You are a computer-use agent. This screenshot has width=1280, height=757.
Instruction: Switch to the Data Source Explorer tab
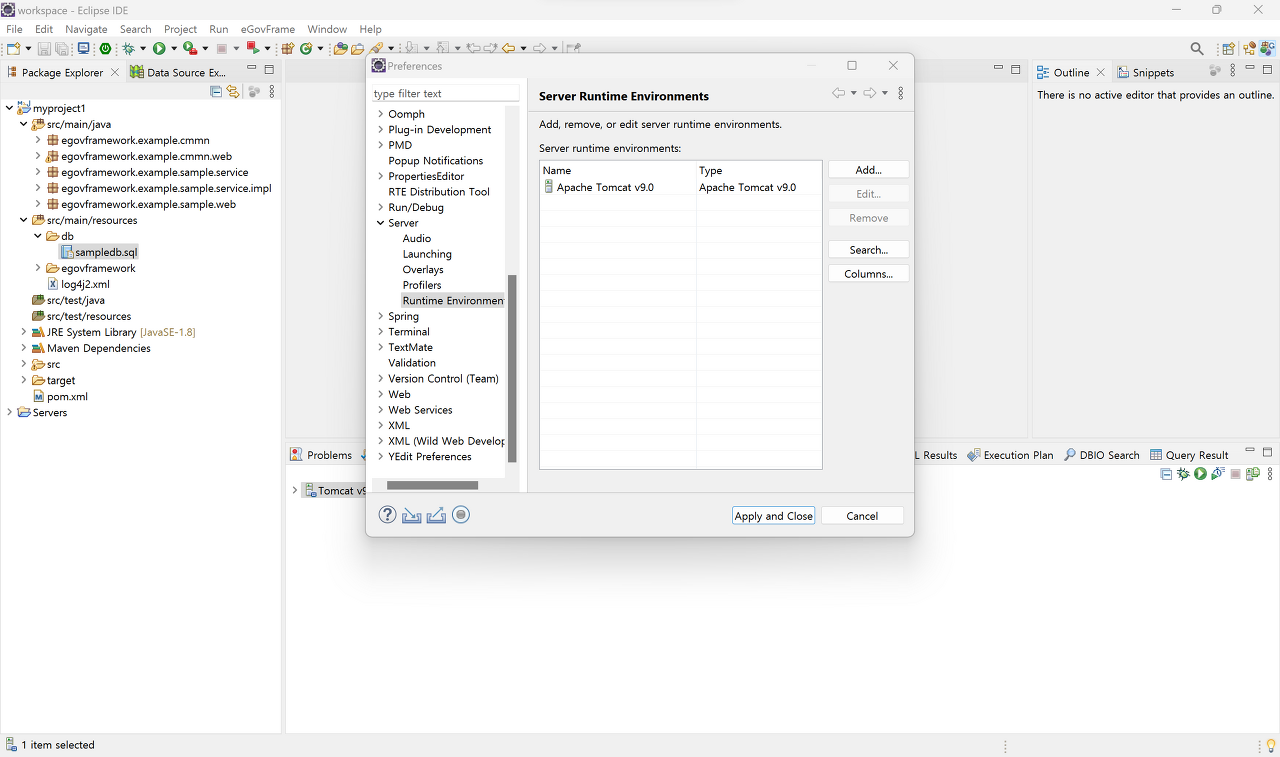click(x=178, y=72)
